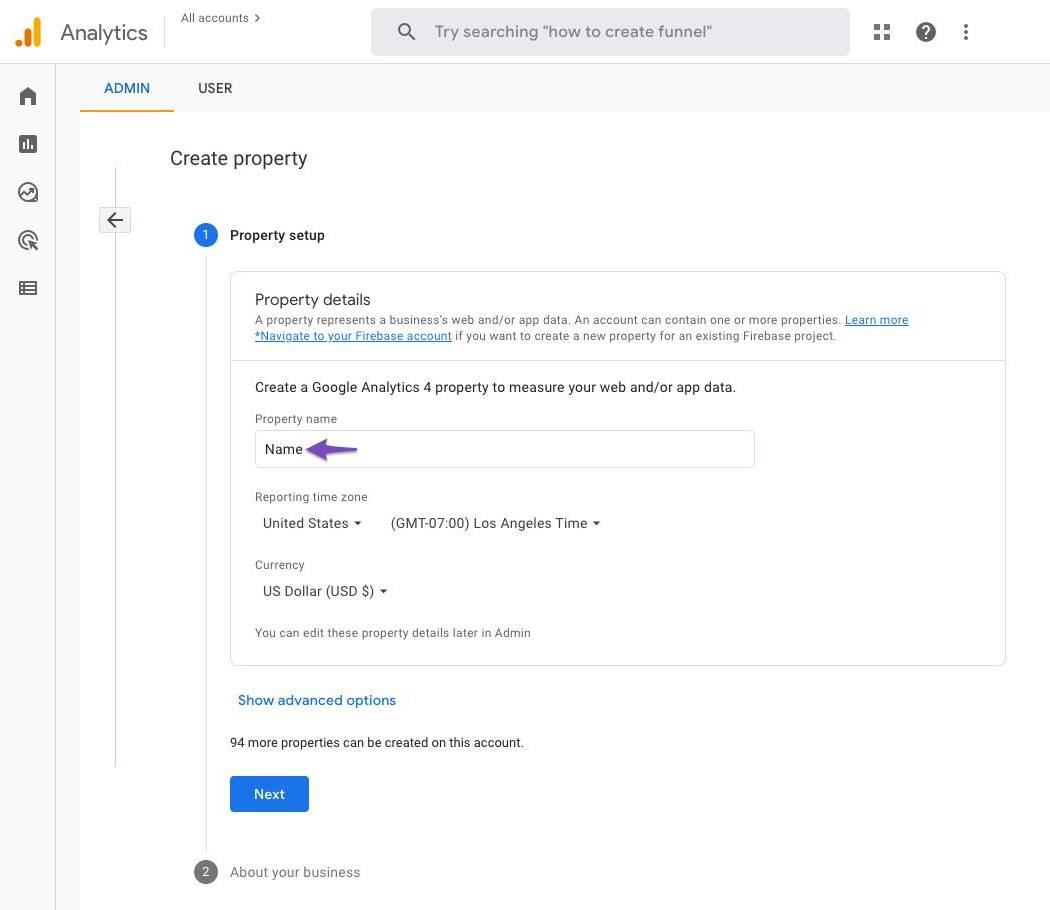Open the three-dot more options menu
This screenshot has height=910, width=1050.
coord(965,32)
